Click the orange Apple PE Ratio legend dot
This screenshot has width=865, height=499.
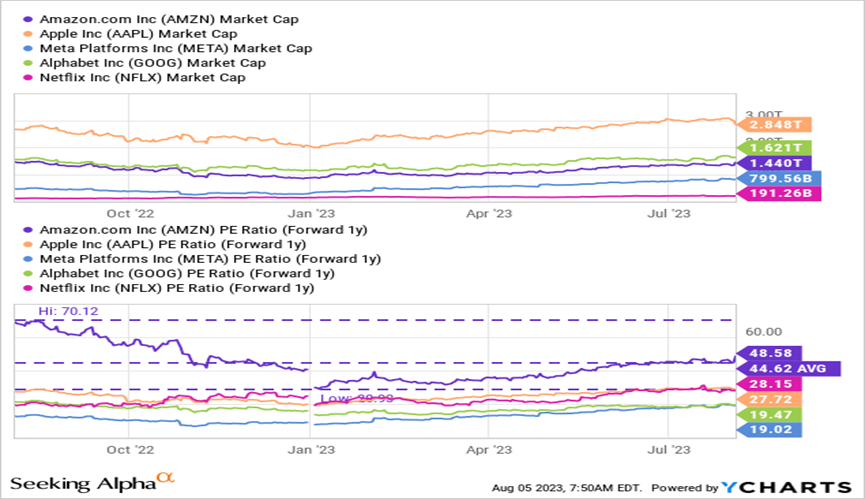[x=28, y=245]
